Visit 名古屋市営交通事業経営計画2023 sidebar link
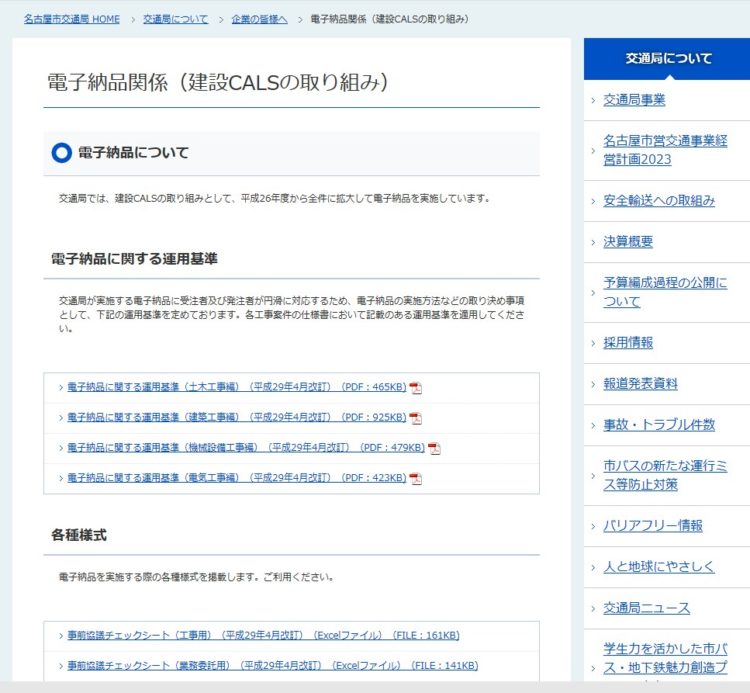 pyautogui.click(x=665, y=150)
